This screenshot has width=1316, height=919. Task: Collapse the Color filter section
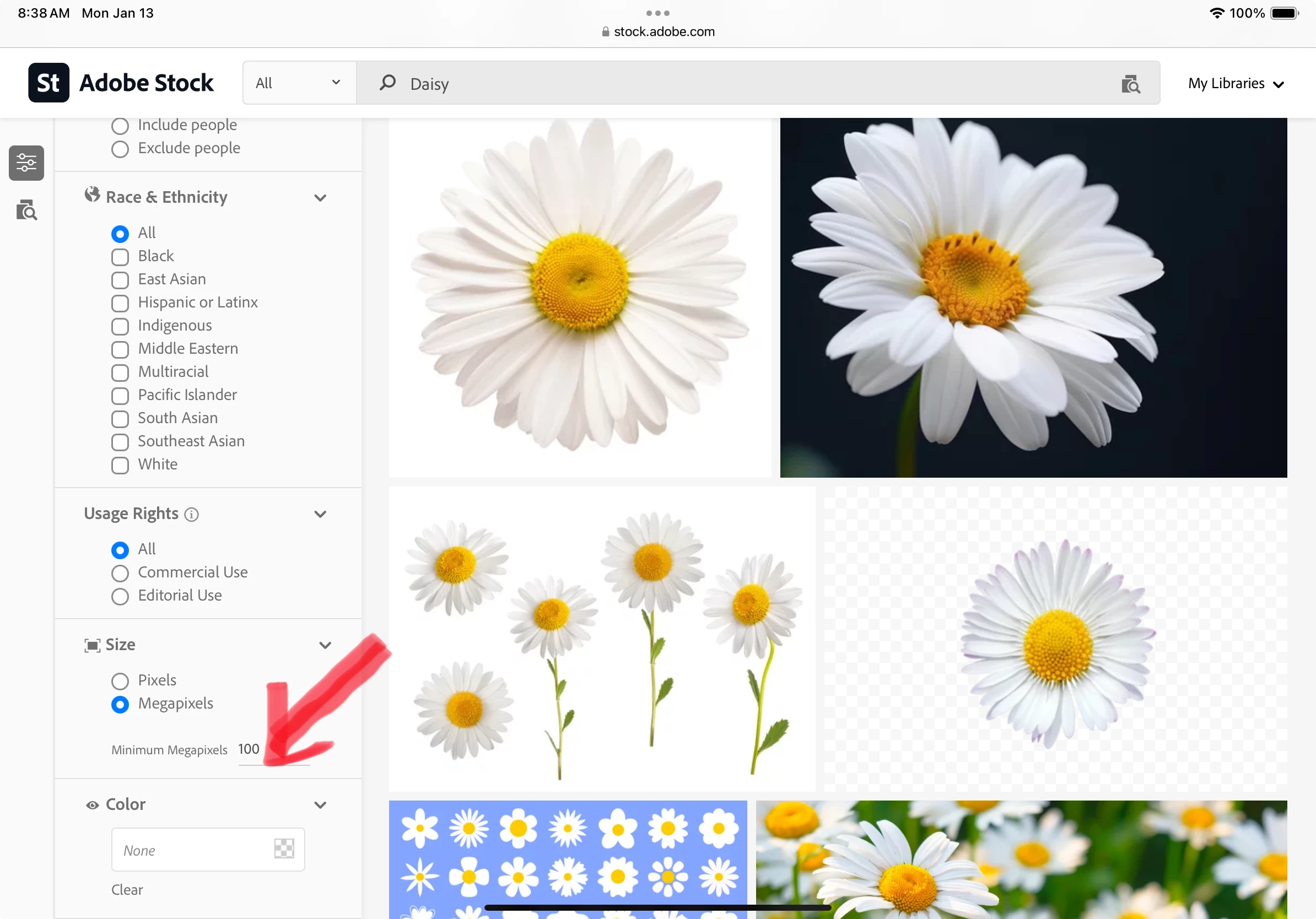320,805
